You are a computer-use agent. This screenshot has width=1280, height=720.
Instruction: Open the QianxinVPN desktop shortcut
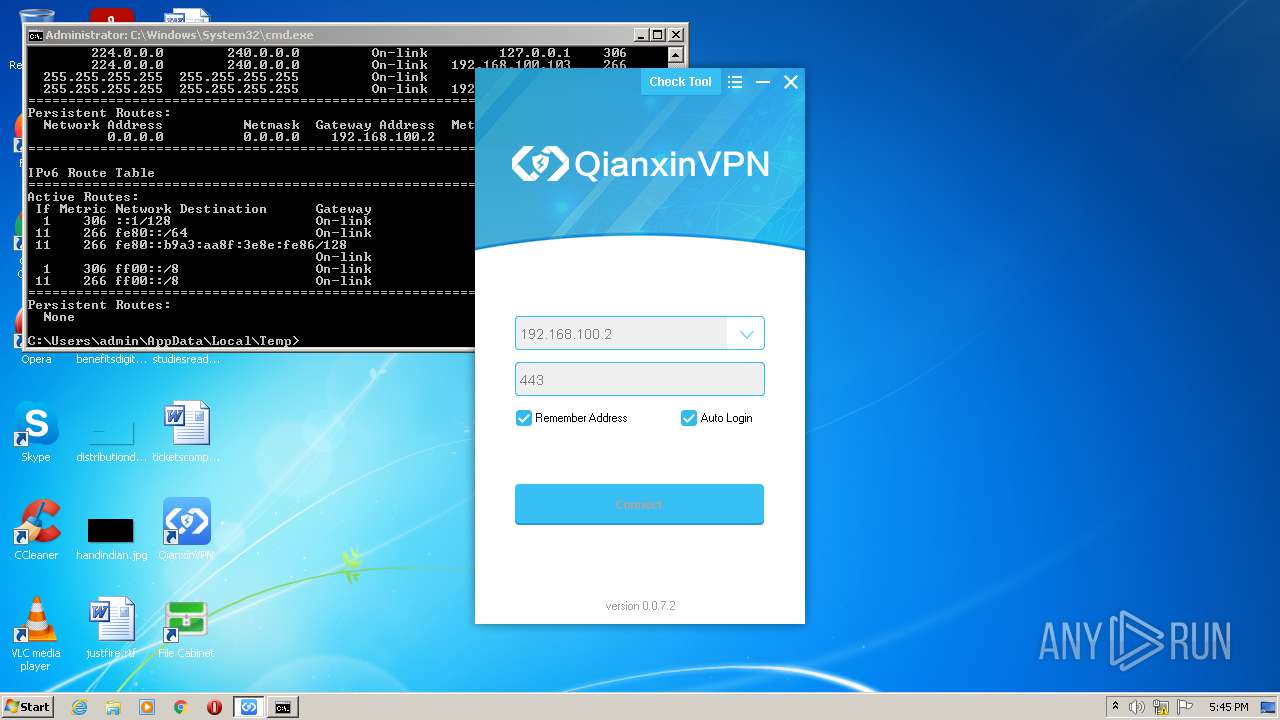pyautogui.click(x=187, y=529)
